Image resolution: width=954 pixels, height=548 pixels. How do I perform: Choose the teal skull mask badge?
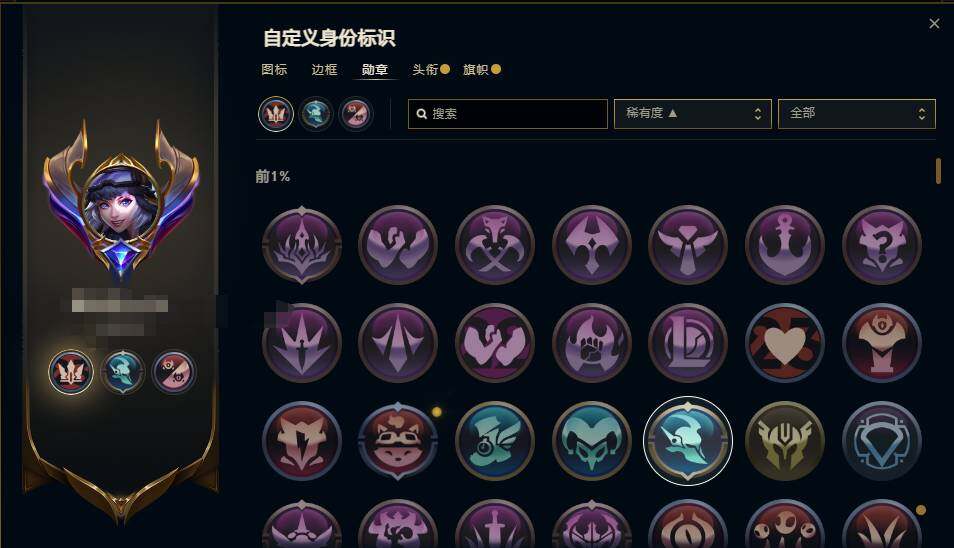[591, 441]
